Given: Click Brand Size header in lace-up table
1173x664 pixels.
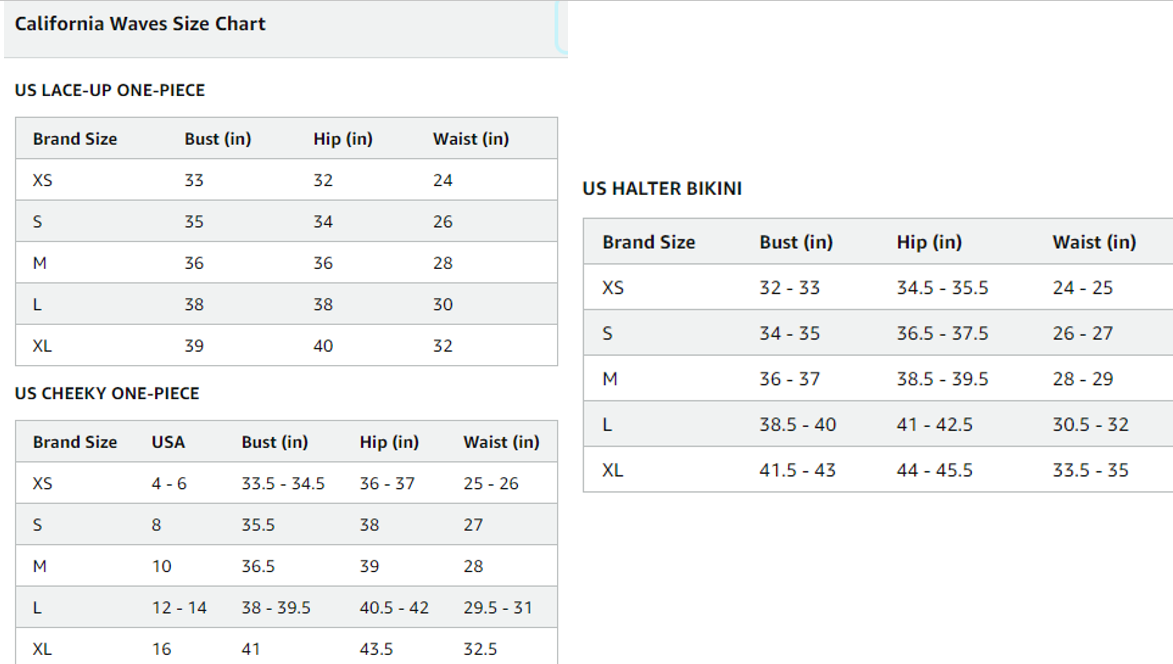Looking at the screenshot, I should (x=75, y=139).
